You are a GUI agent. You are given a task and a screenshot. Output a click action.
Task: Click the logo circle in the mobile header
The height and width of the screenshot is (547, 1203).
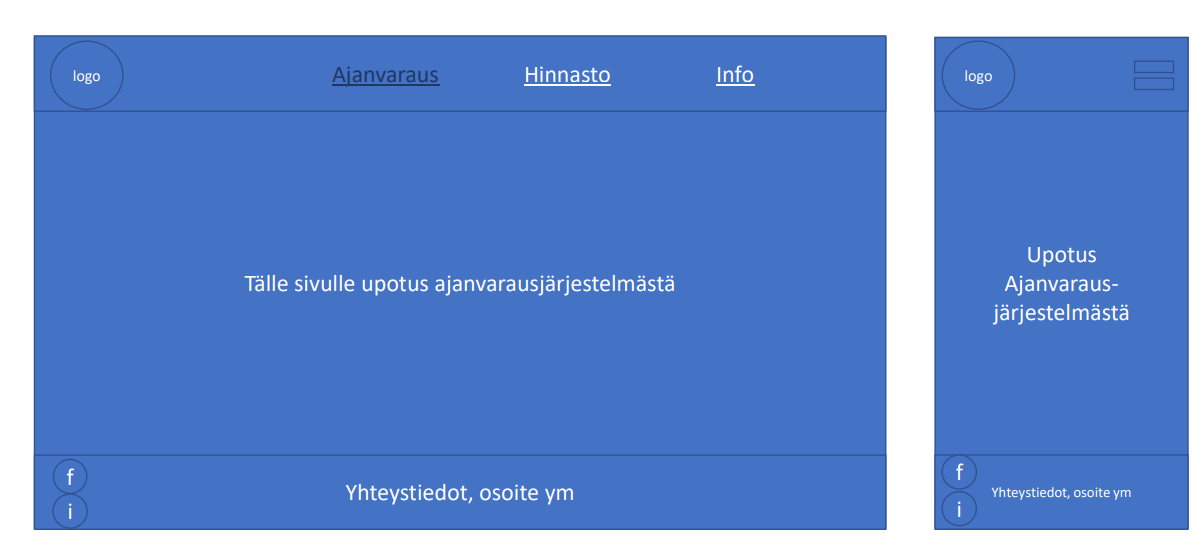pos(978,75)
